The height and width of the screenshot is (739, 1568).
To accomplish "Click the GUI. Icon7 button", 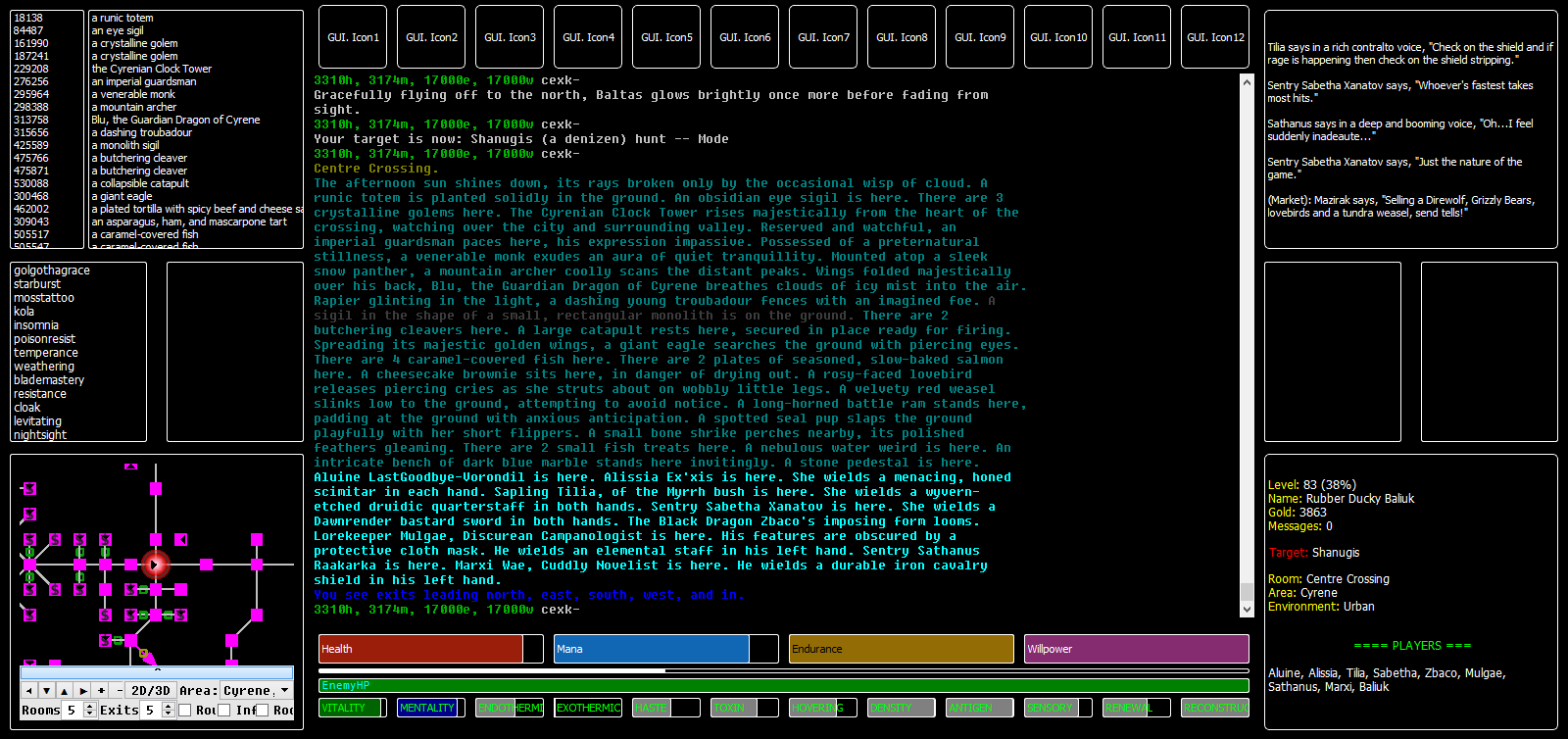I will 823,37.
